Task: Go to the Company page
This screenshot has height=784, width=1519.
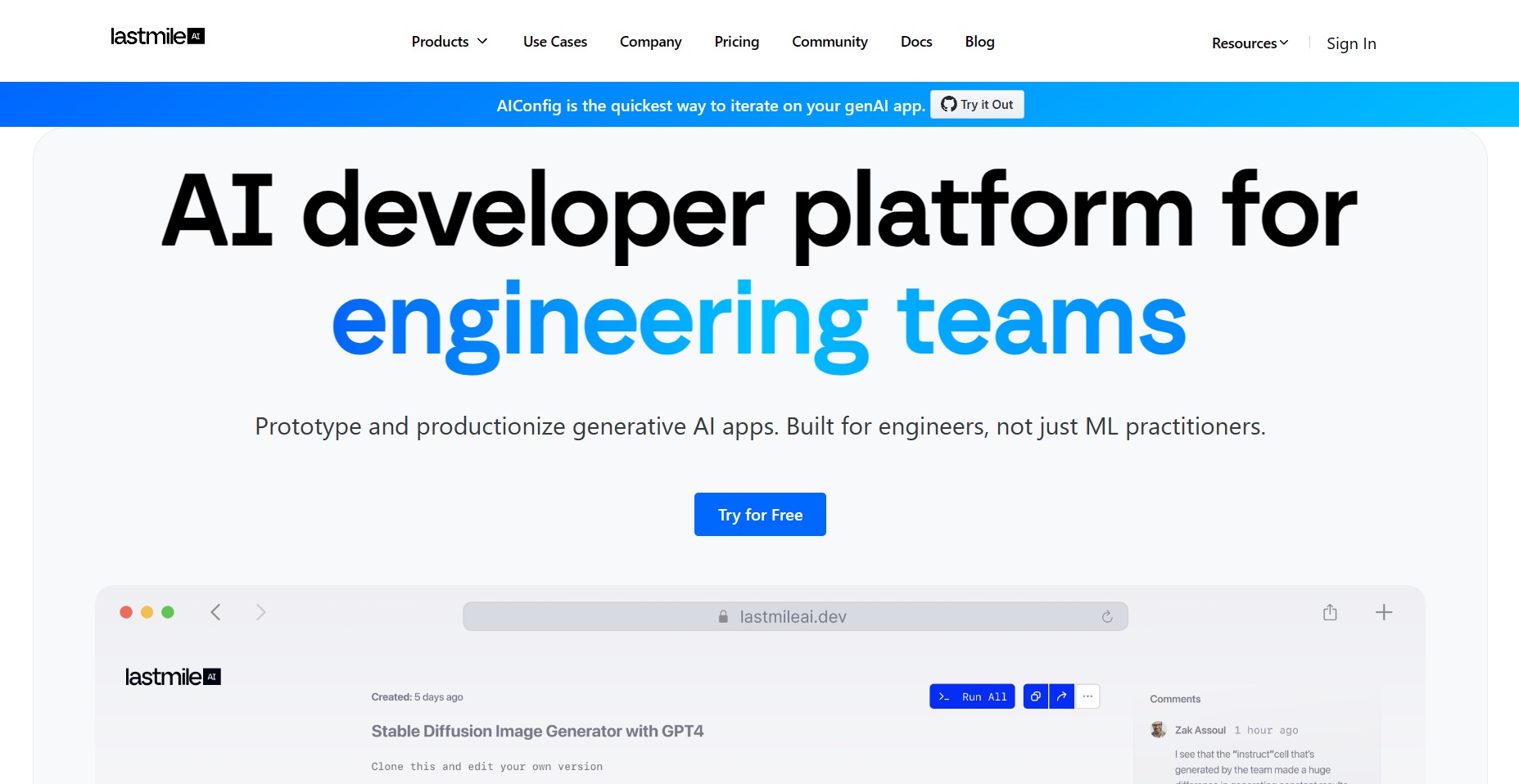Action: click(650, 42)
